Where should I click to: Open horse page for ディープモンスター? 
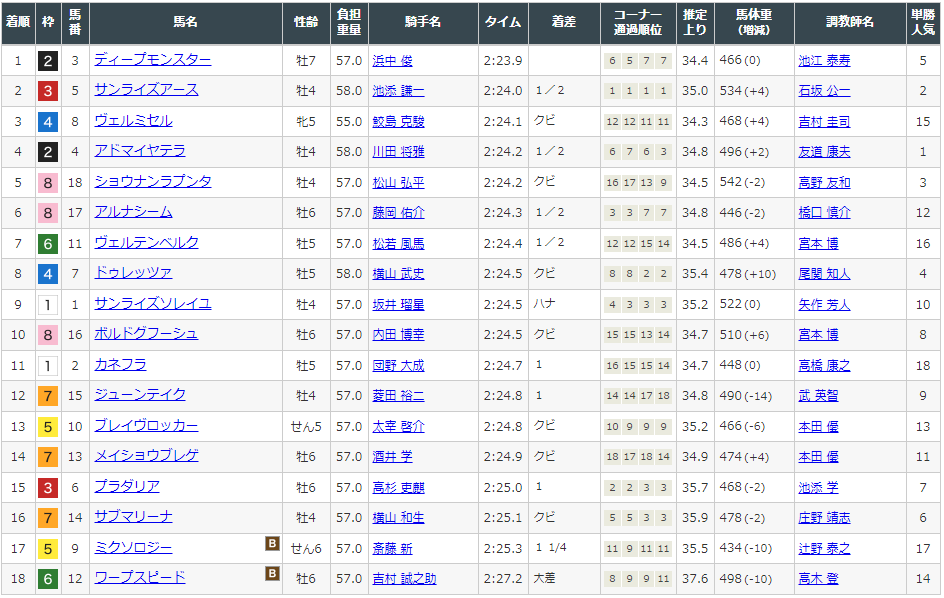point(152,60)
